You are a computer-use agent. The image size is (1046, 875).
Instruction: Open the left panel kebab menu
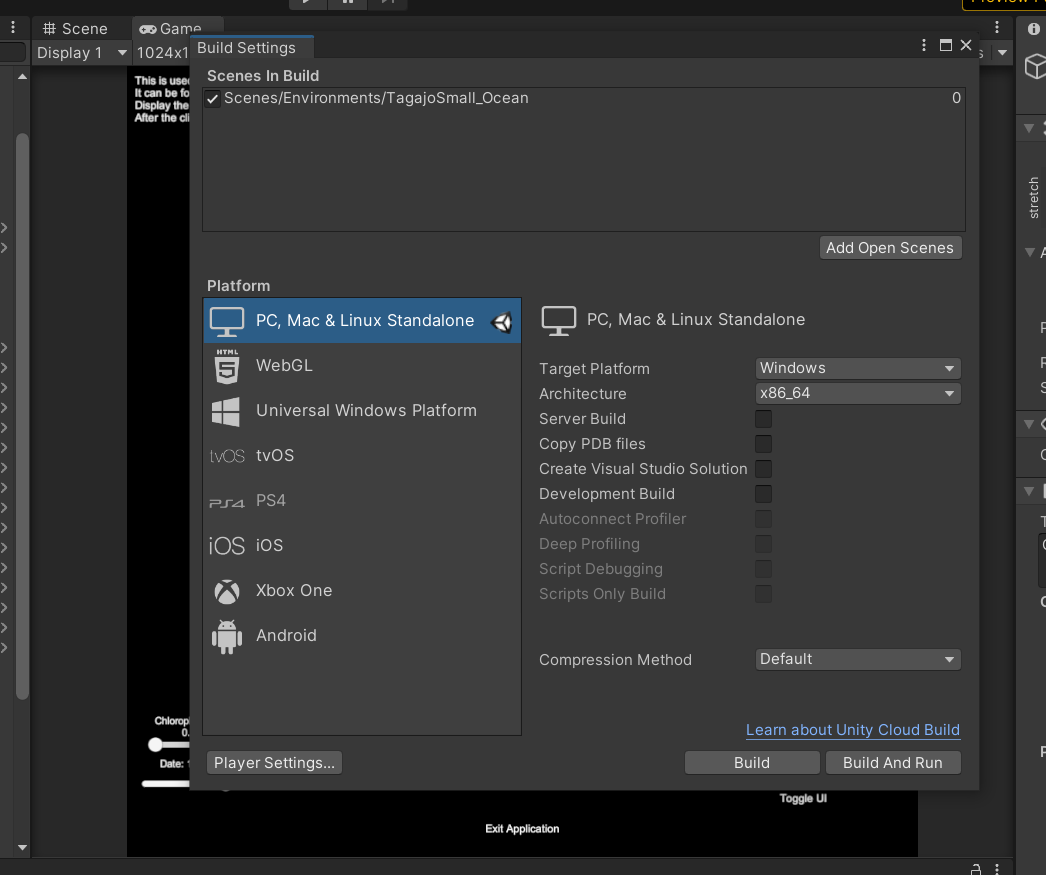tap(13, 27)
